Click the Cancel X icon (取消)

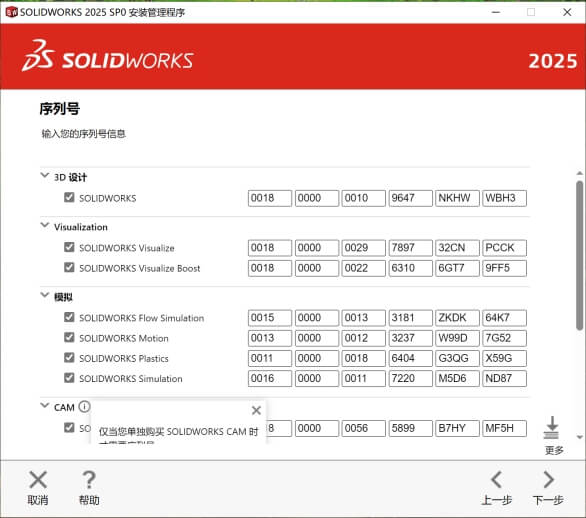[x=38, y=480]
